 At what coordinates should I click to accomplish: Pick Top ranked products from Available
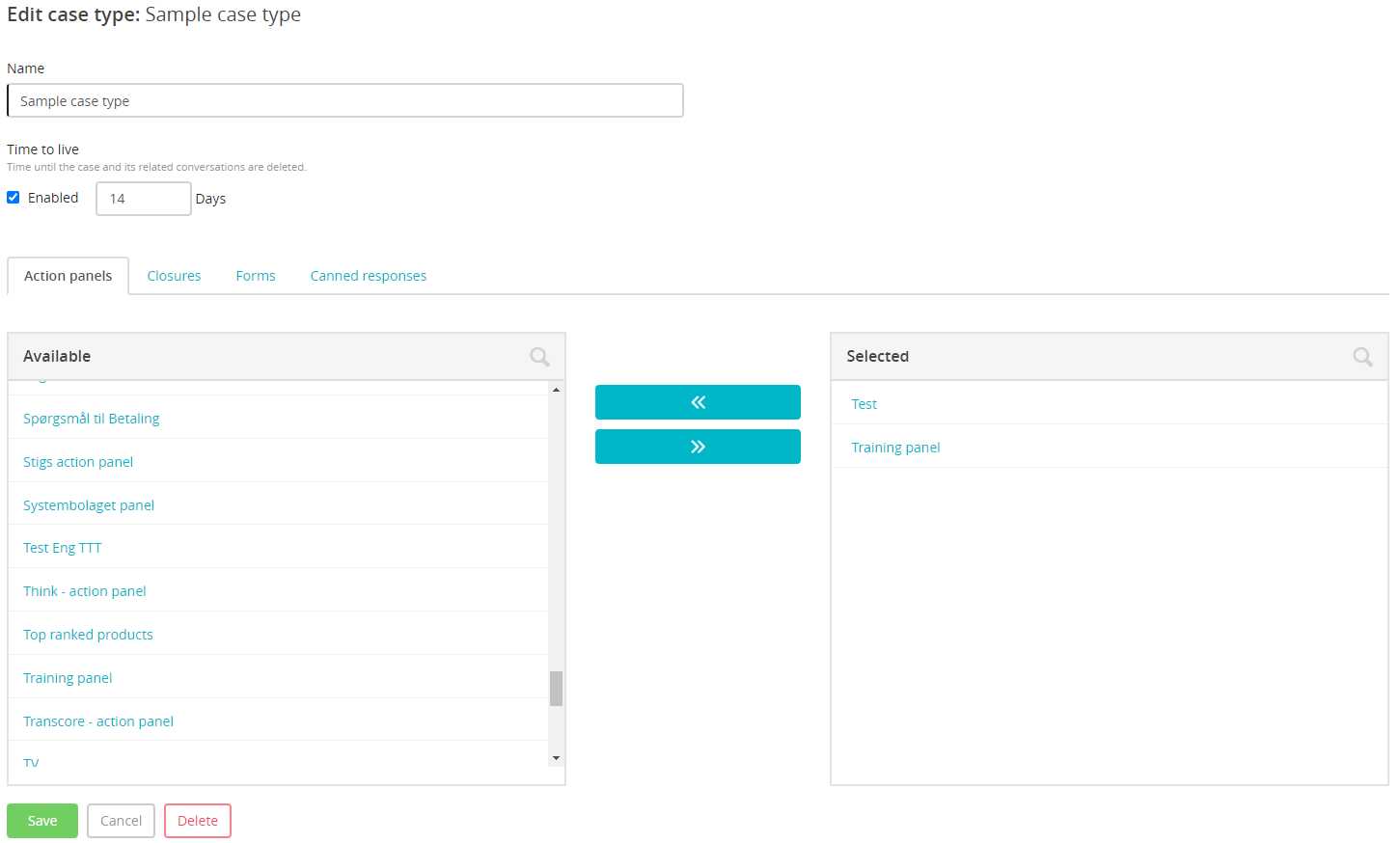(x=88, y=635)
